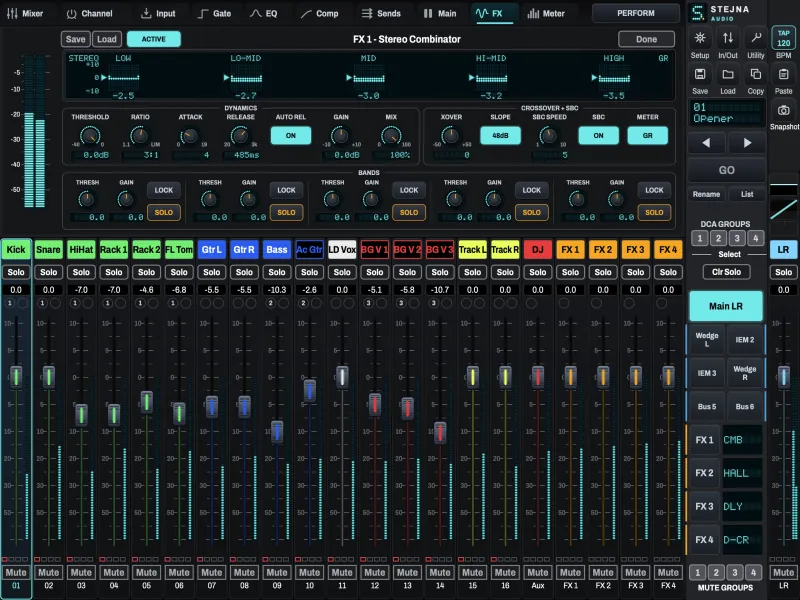Open the Sends tab

coord(381,13)
